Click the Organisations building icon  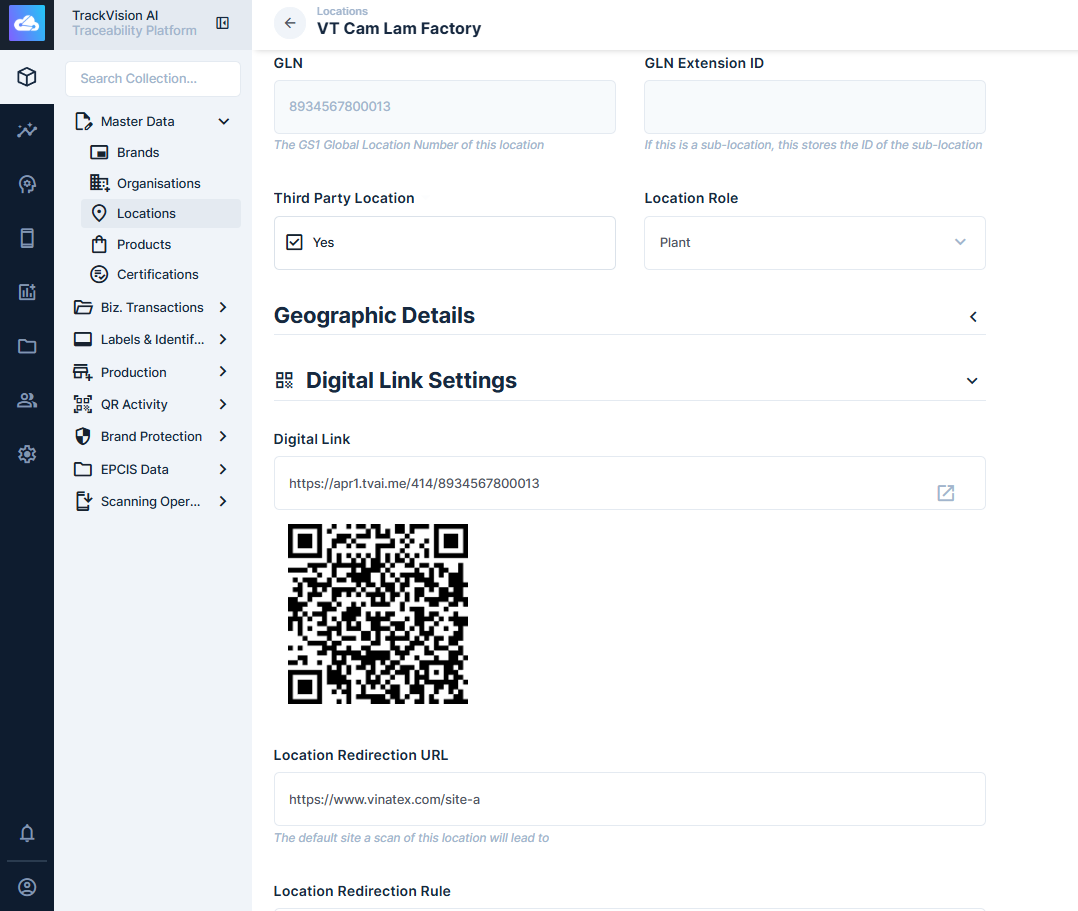(x=99, y=183)
